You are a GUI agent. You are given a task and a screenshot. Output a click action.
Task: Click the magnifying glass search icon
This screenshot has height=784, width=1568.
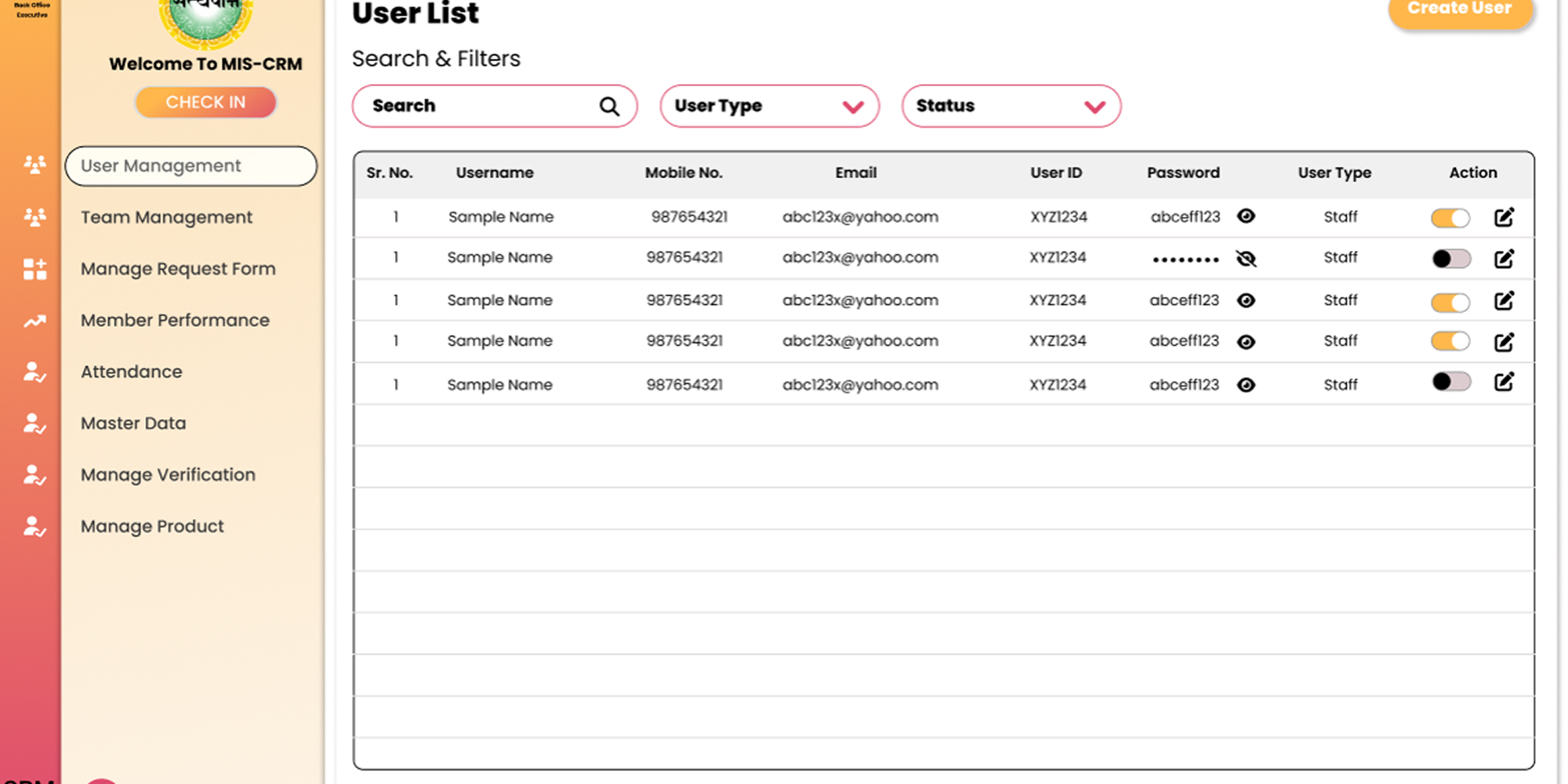pos(609,106)
